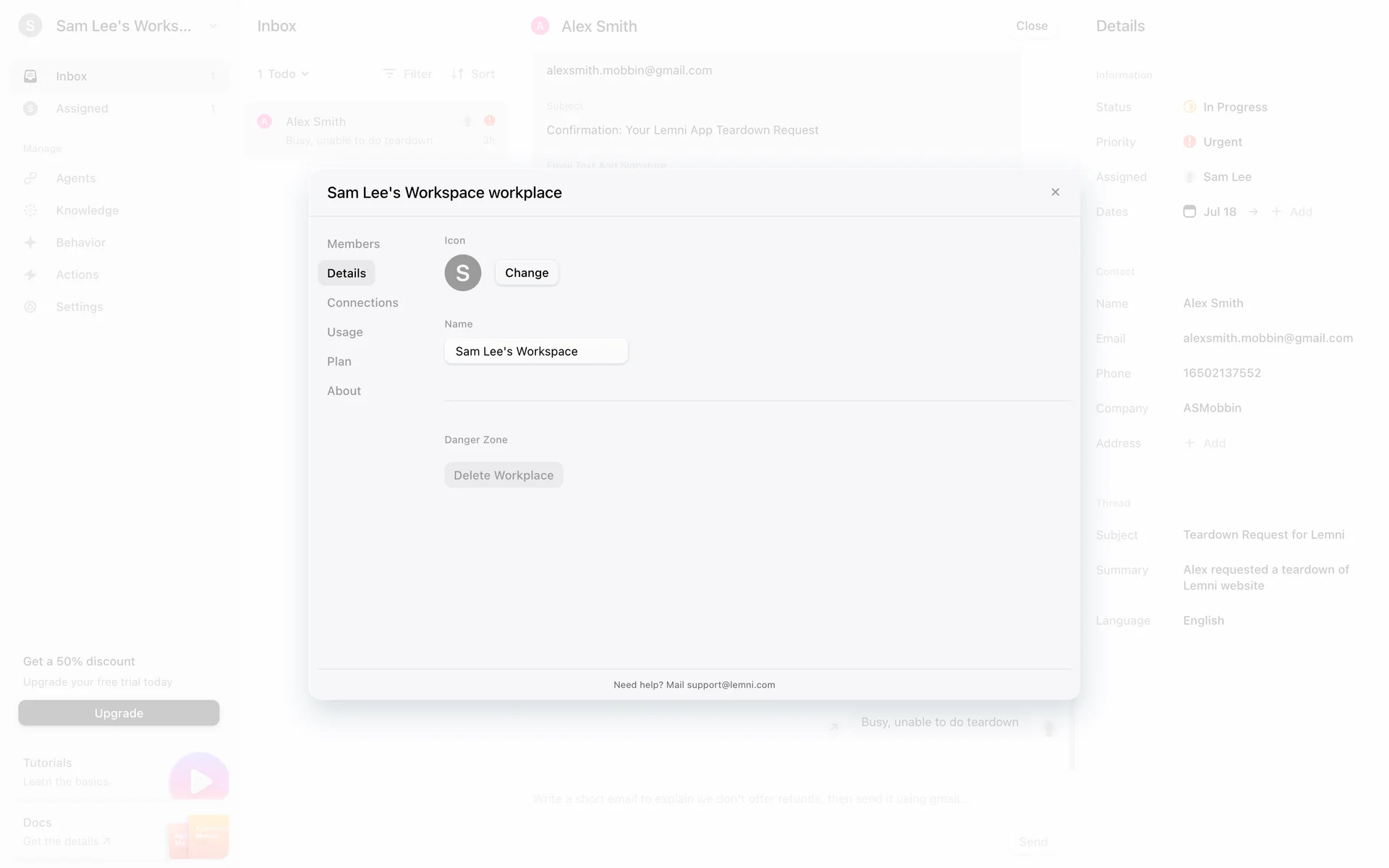Click the Actions lightning icon
This screenshot has width=1389, height=868.
[x=30, y=275]
